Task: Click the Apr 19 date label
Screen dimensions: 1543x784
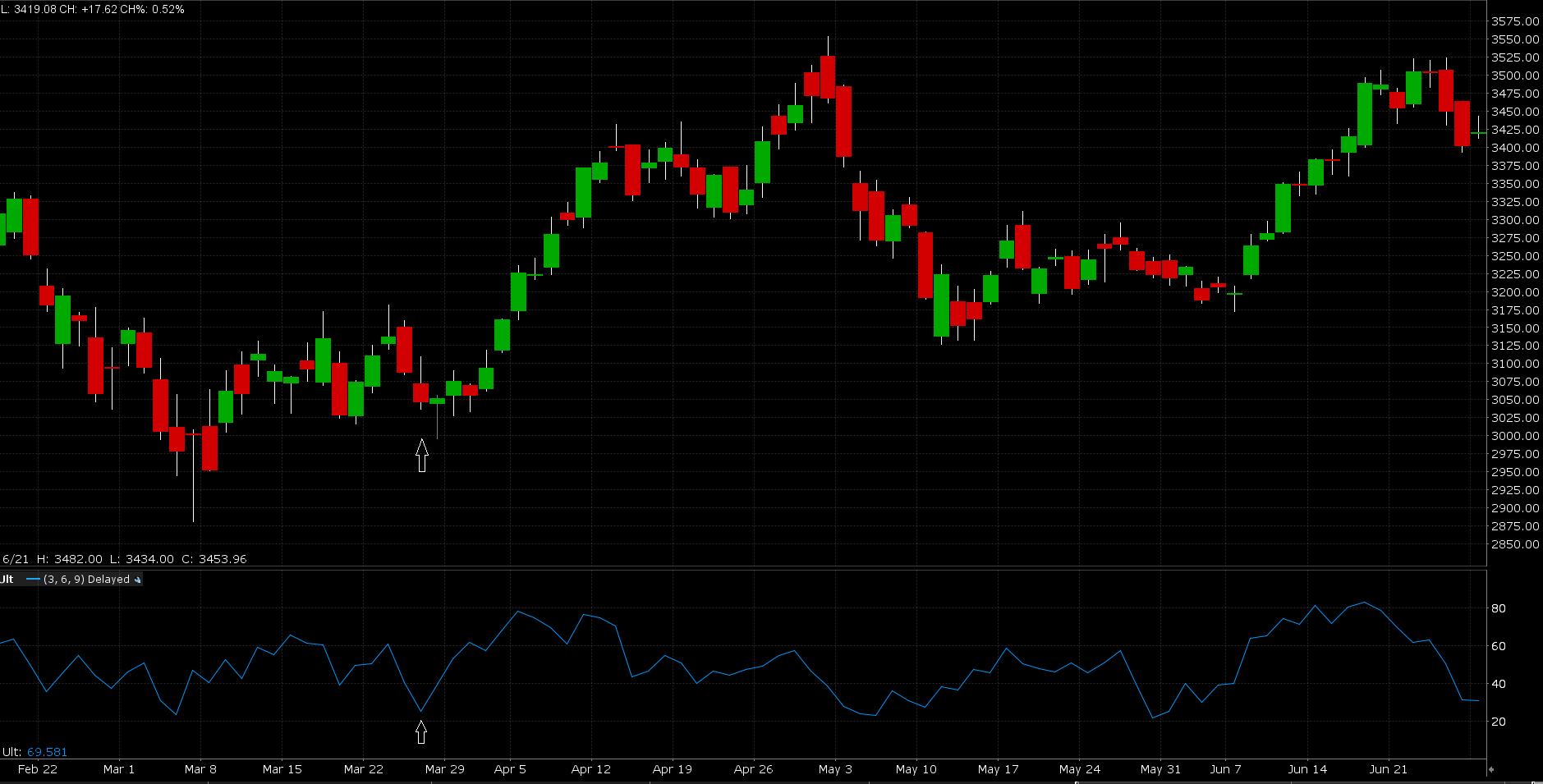Action: (x=673, y=769)
